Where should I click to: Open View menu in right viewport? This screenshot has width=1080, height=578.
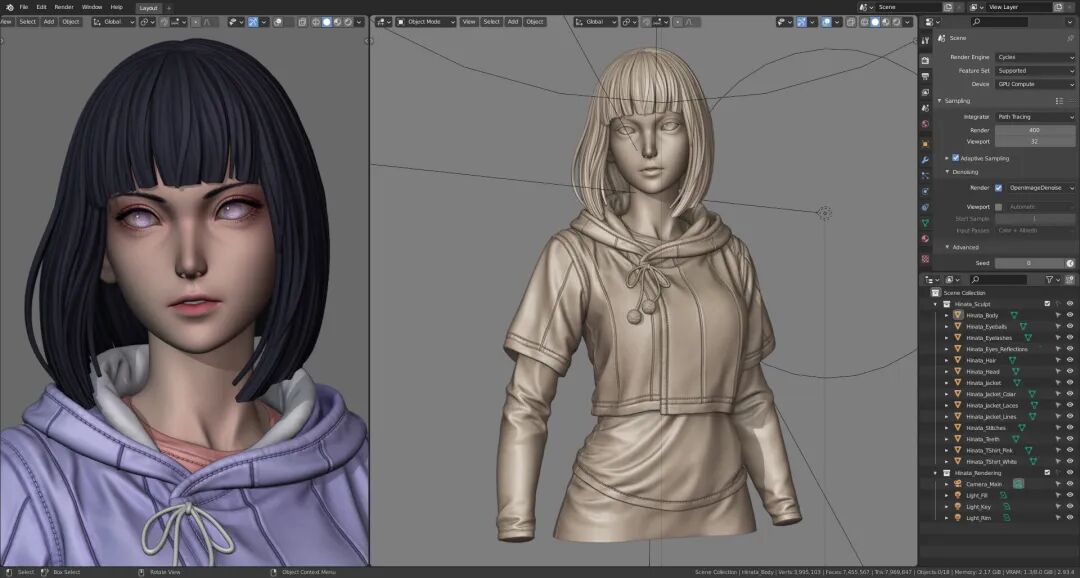click(x=468, y=22)
